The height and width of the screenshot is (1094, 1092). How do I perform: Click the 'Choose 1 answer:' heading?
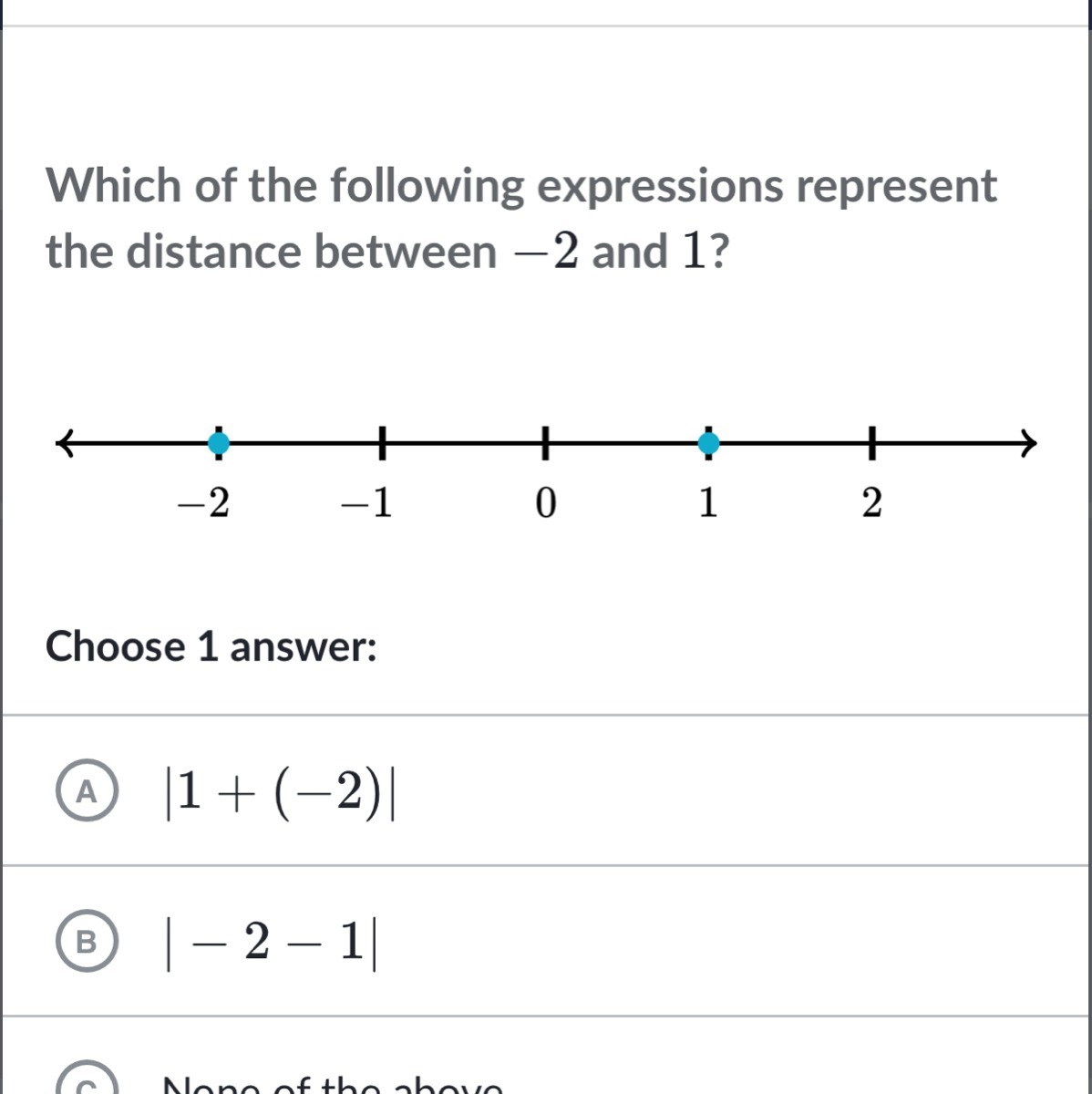[x=211, y=647]
